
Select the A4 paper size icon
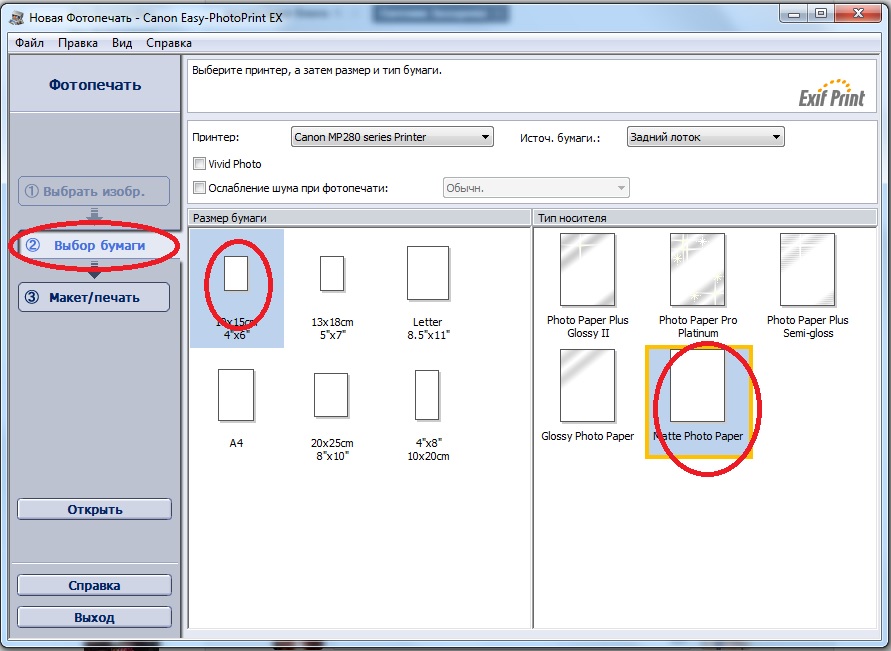click(236, 395)
